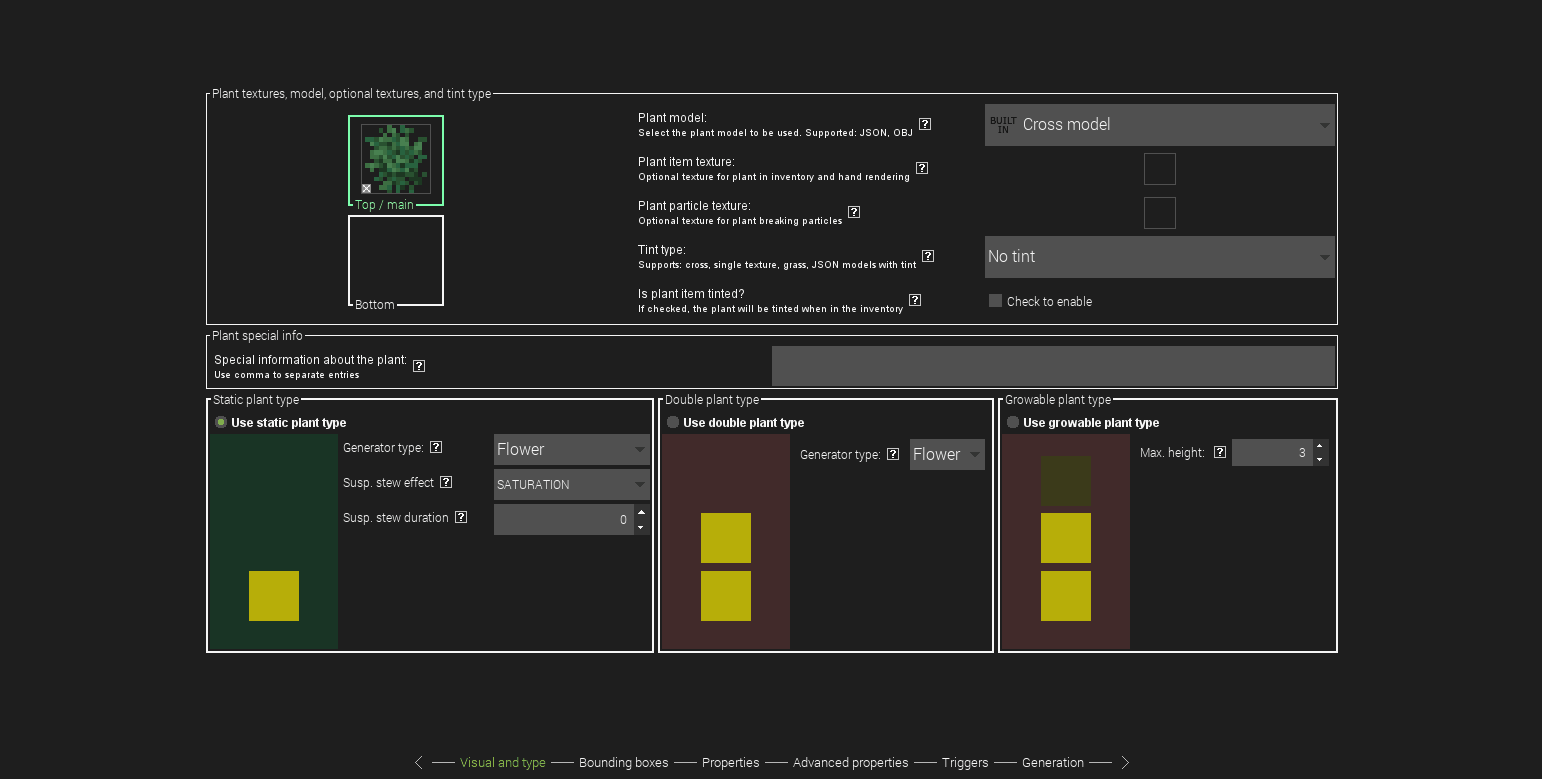The image size is (1542, 779).
Task: View help for static Generator type
Action: tap(435, 447)
